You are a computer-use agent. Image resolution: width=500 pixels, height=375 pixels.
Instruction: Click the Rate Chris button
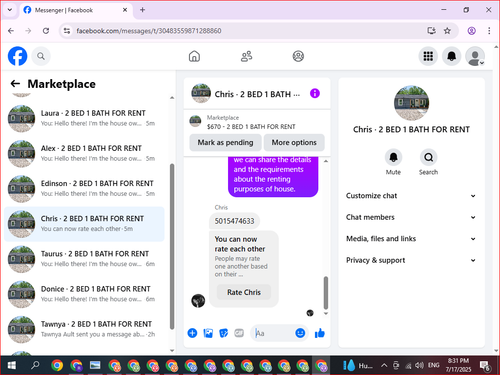pyautogui.click(x=244, y=292)
